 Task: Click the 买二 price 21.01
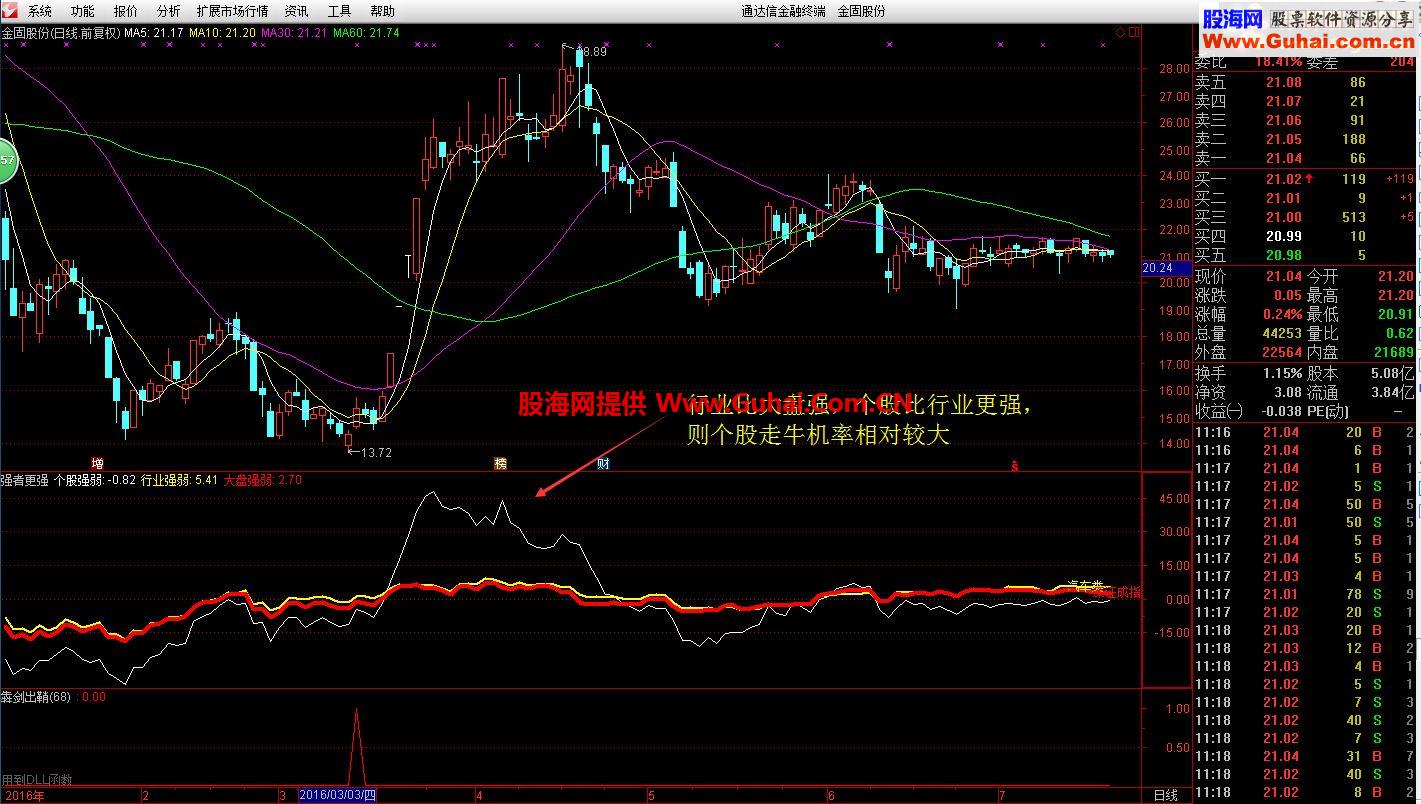point(1283,198)
